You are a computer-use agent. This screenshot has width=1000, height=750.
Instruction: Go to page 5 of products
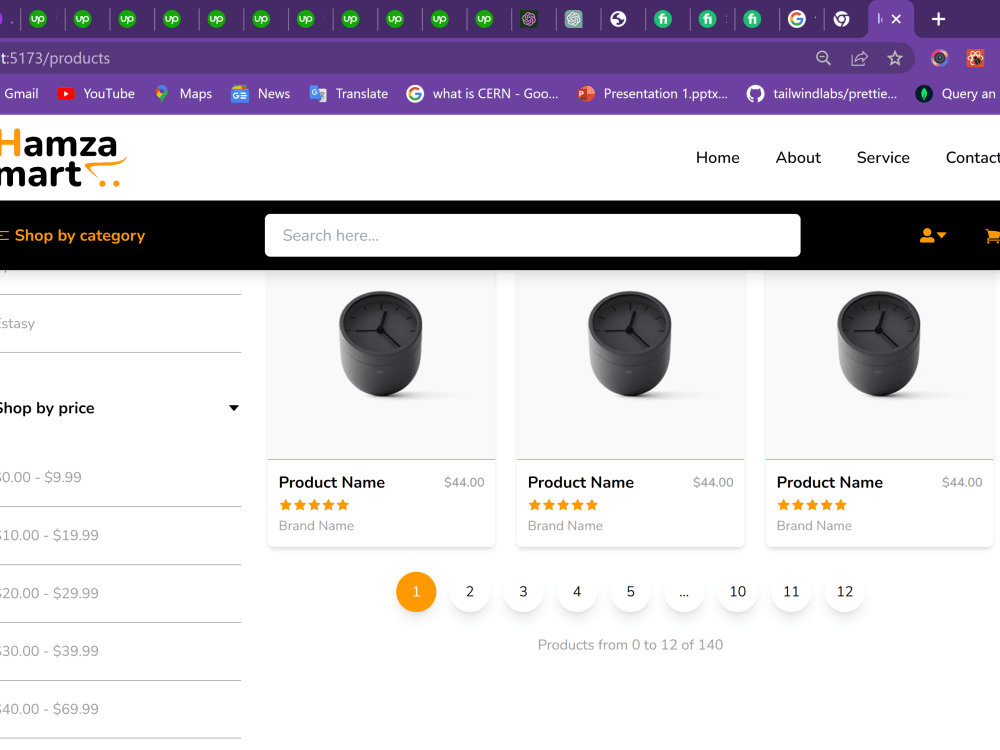630,591
